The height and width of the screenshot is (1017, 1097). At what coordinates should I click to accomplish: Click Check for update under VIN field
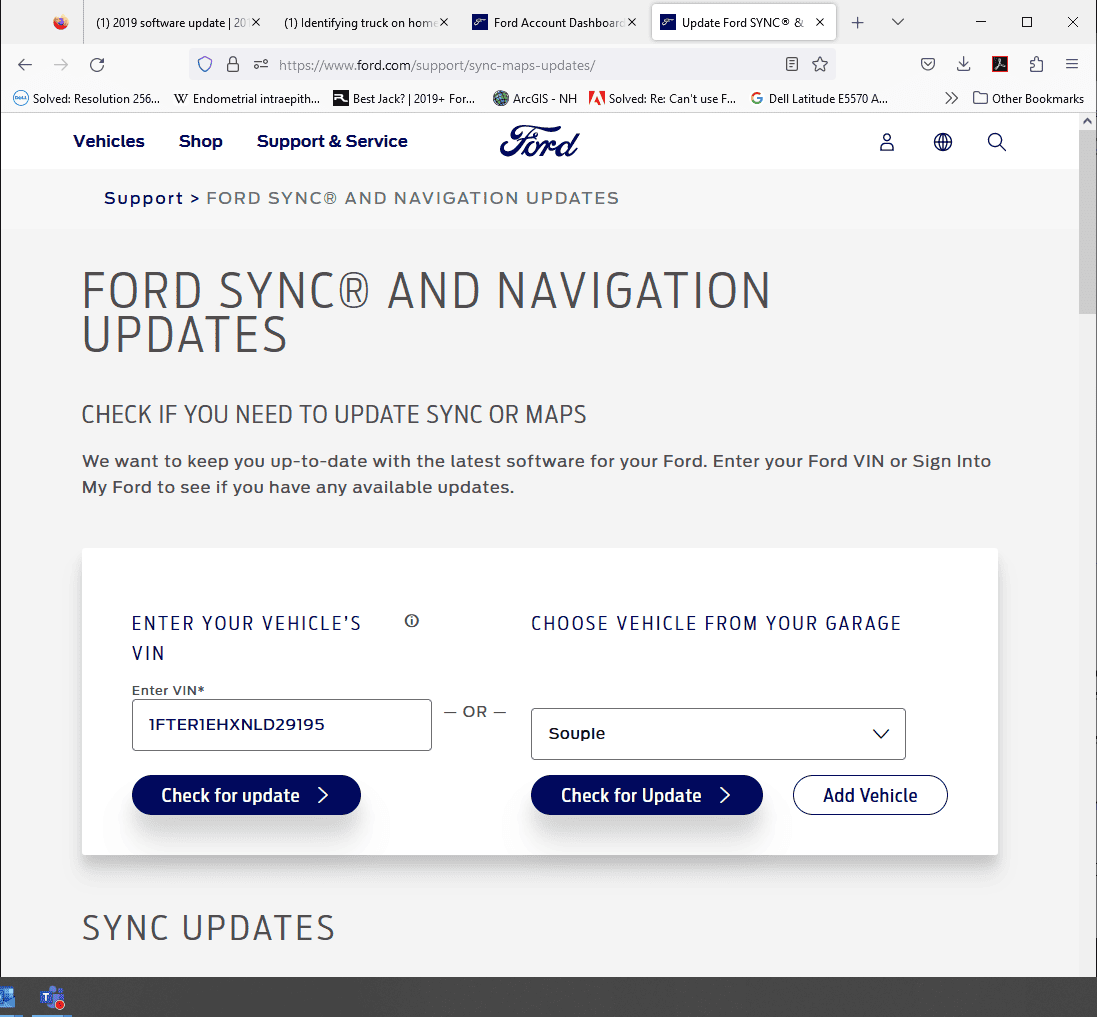tap(246, 795)
